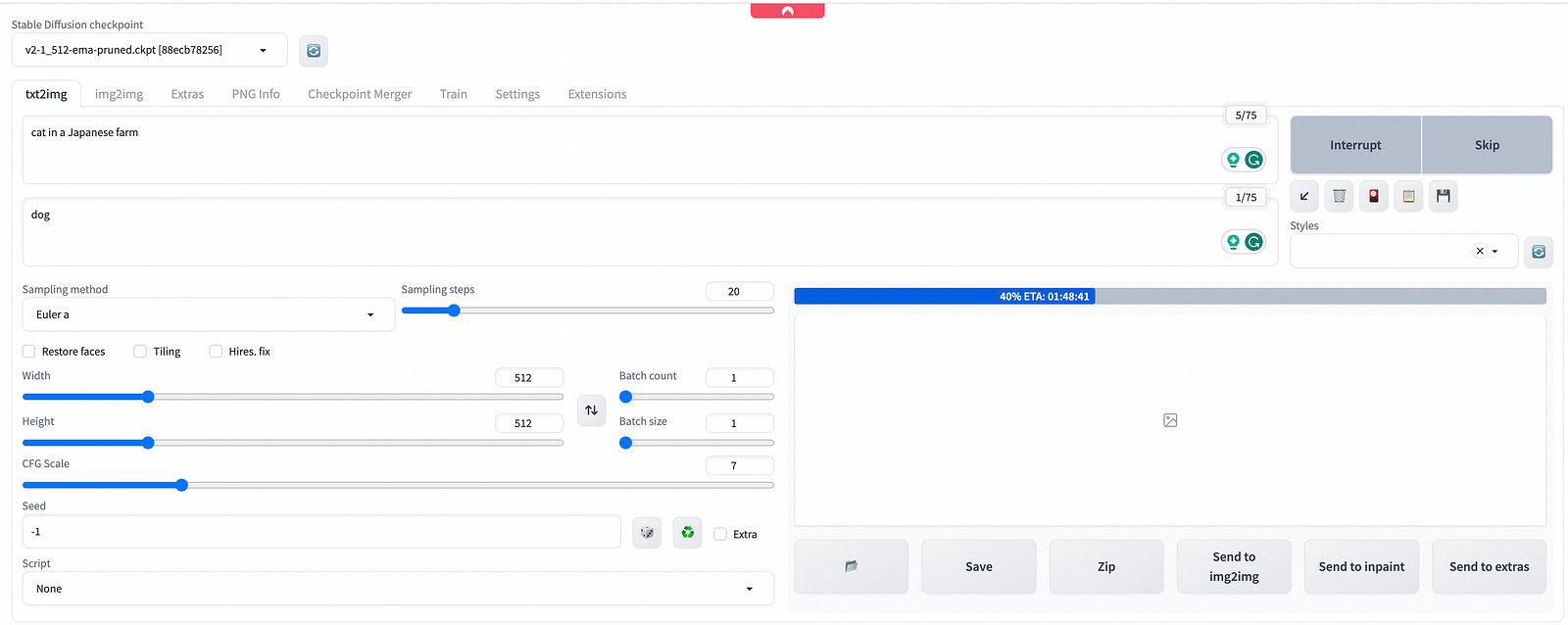
Task: Randomize seed with dice icon
Action: [x=647, y=532]
